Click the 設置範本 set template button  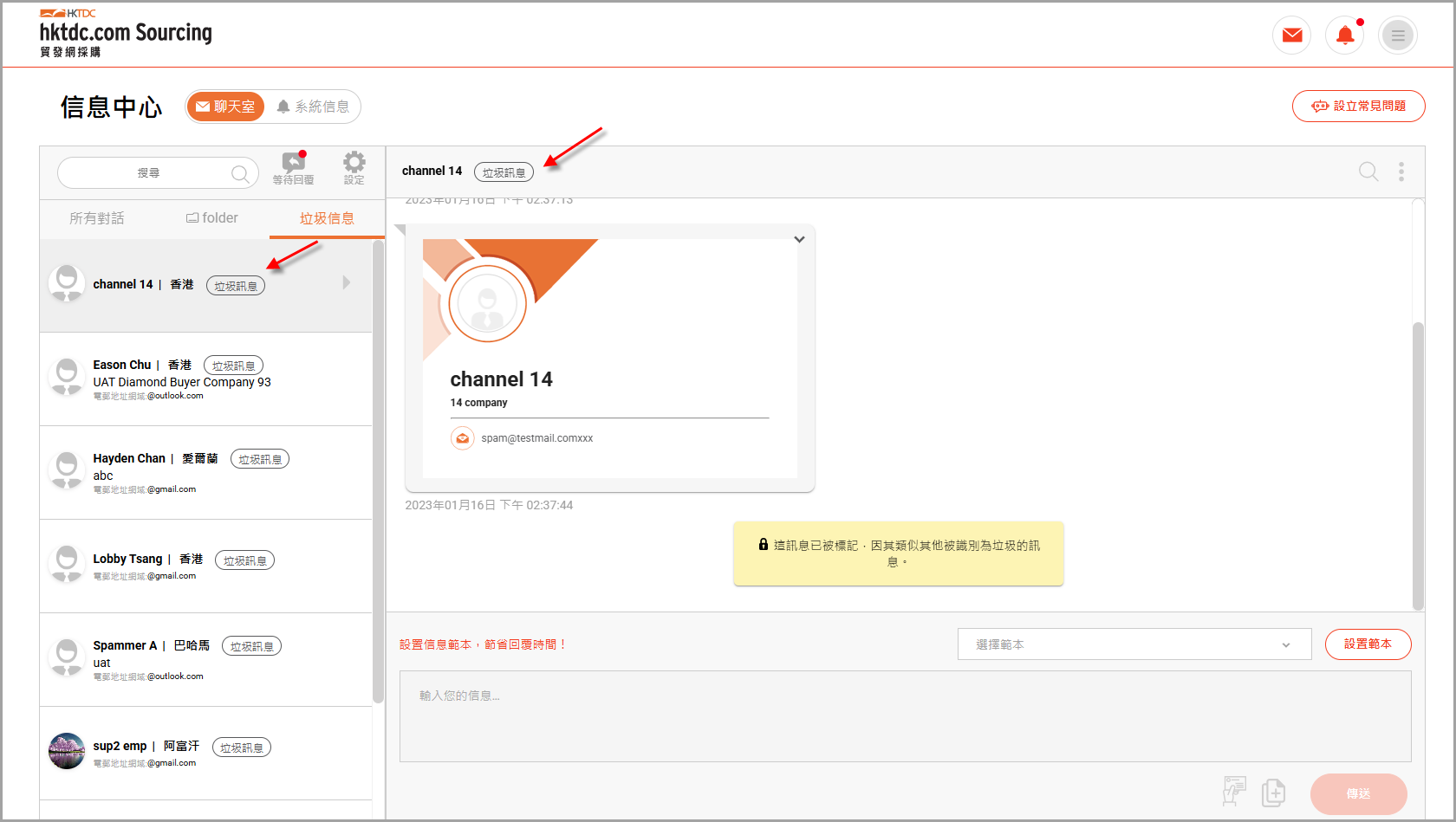click(x=1368, y=644)
